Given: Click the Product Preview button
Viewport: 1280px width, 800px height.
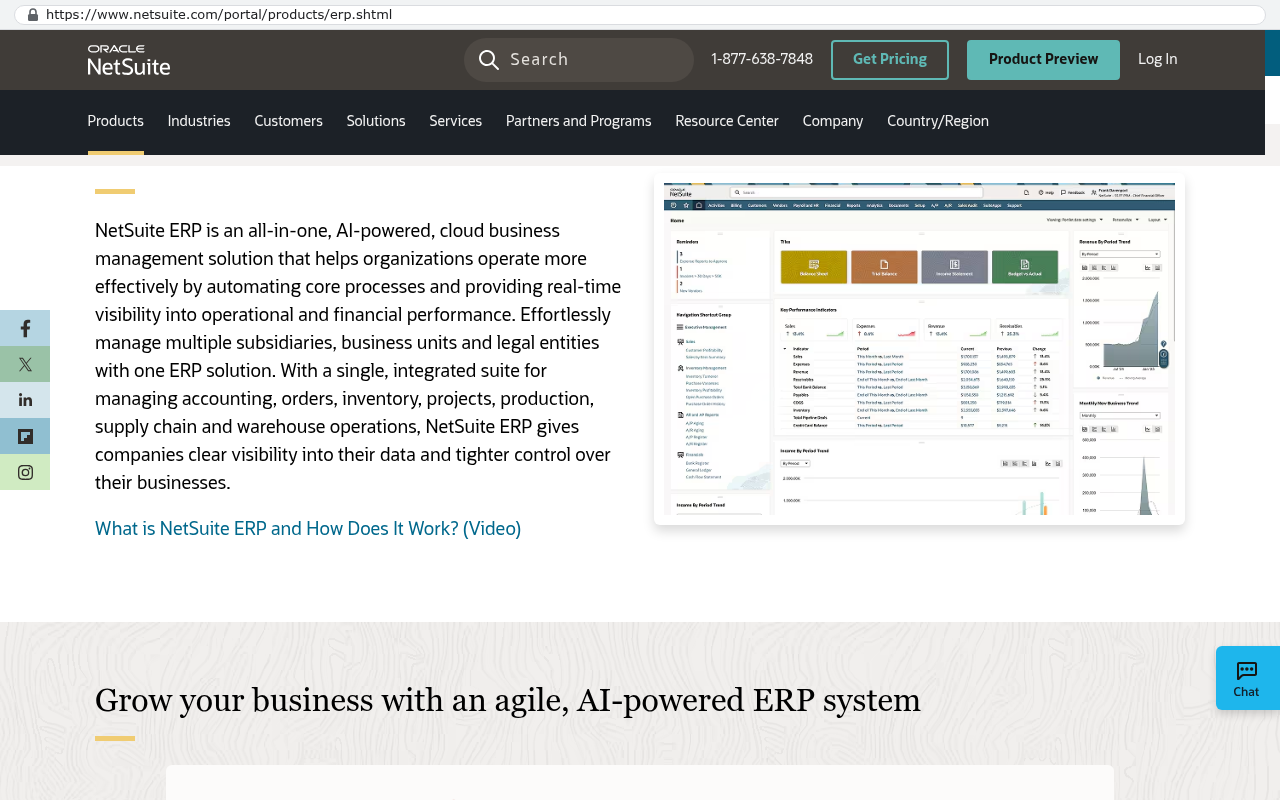Looking at the screenshot, I should [1043, 60].
